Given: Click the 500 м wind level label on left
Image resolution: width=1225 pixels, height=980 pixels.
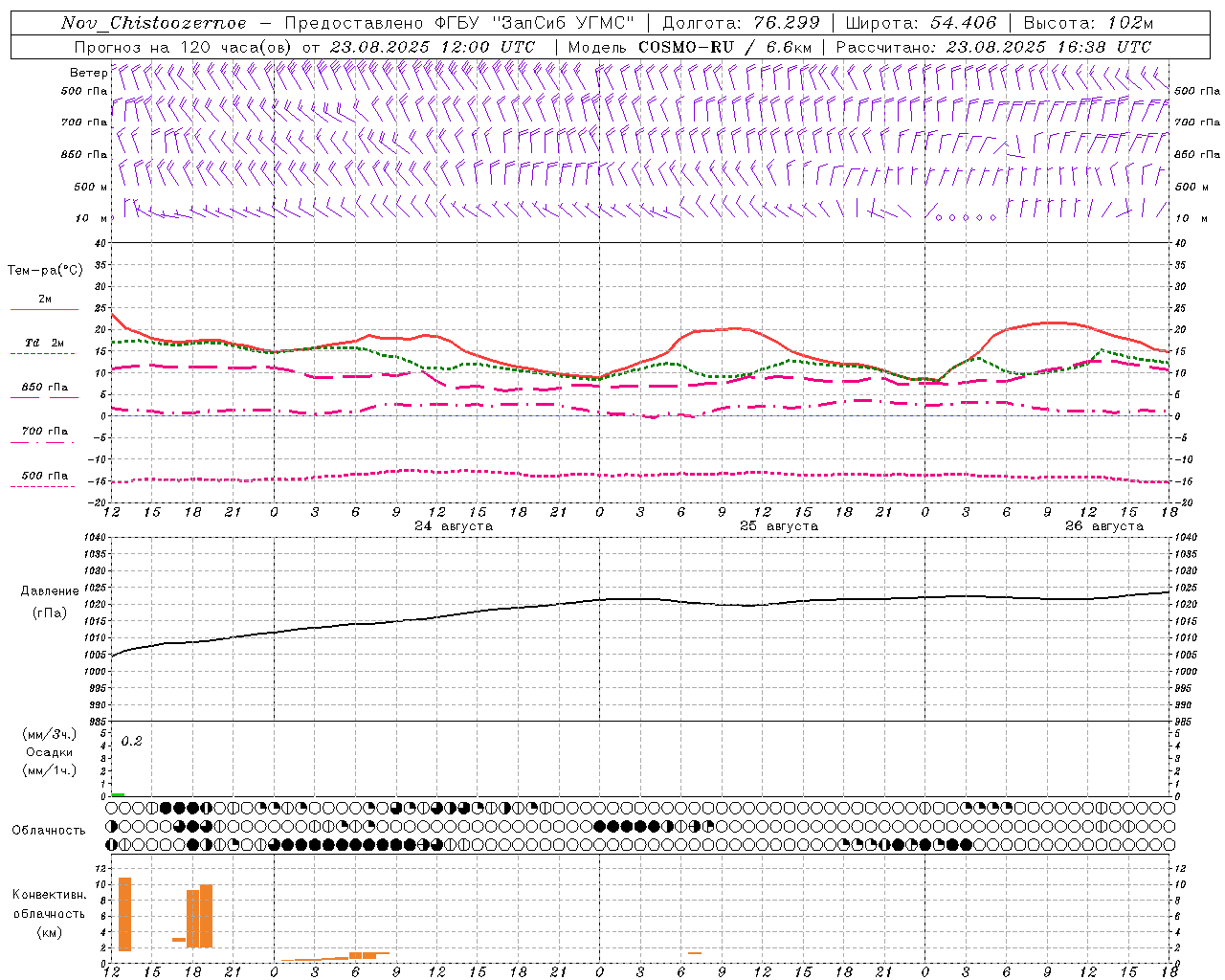Looking at the screenshot, I should [91, 187].
